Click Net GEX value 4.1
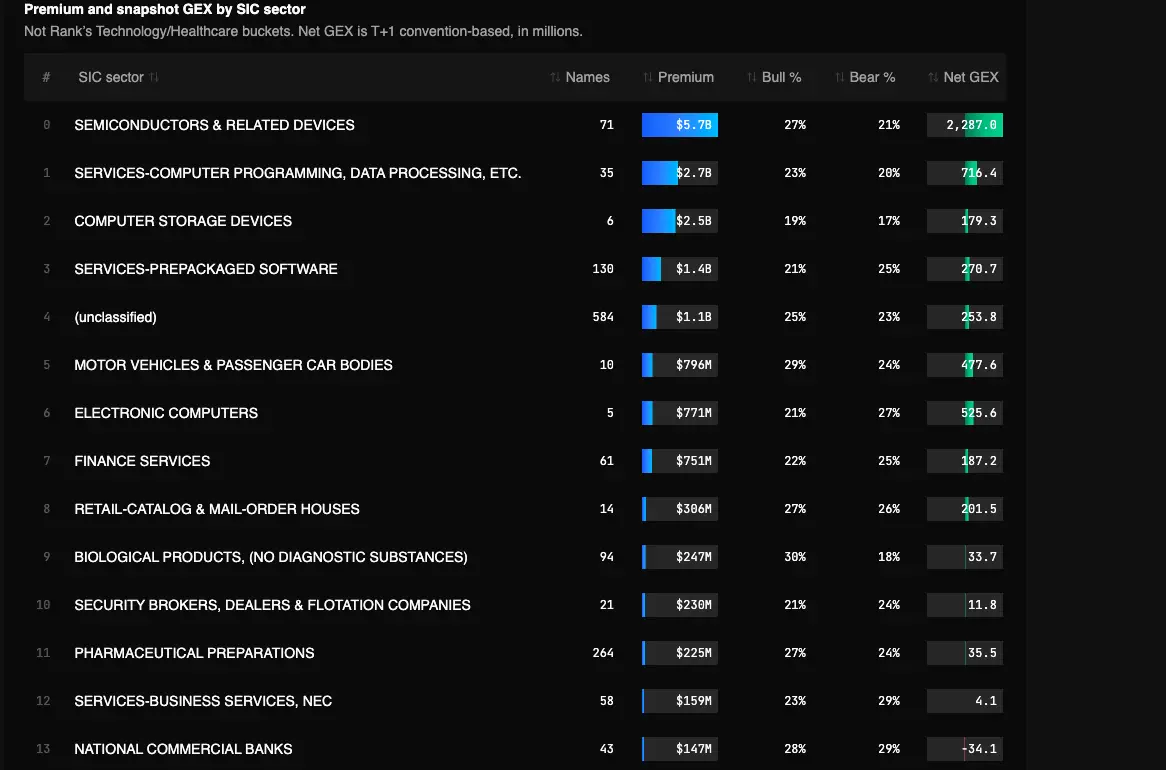 click(964, 701)
